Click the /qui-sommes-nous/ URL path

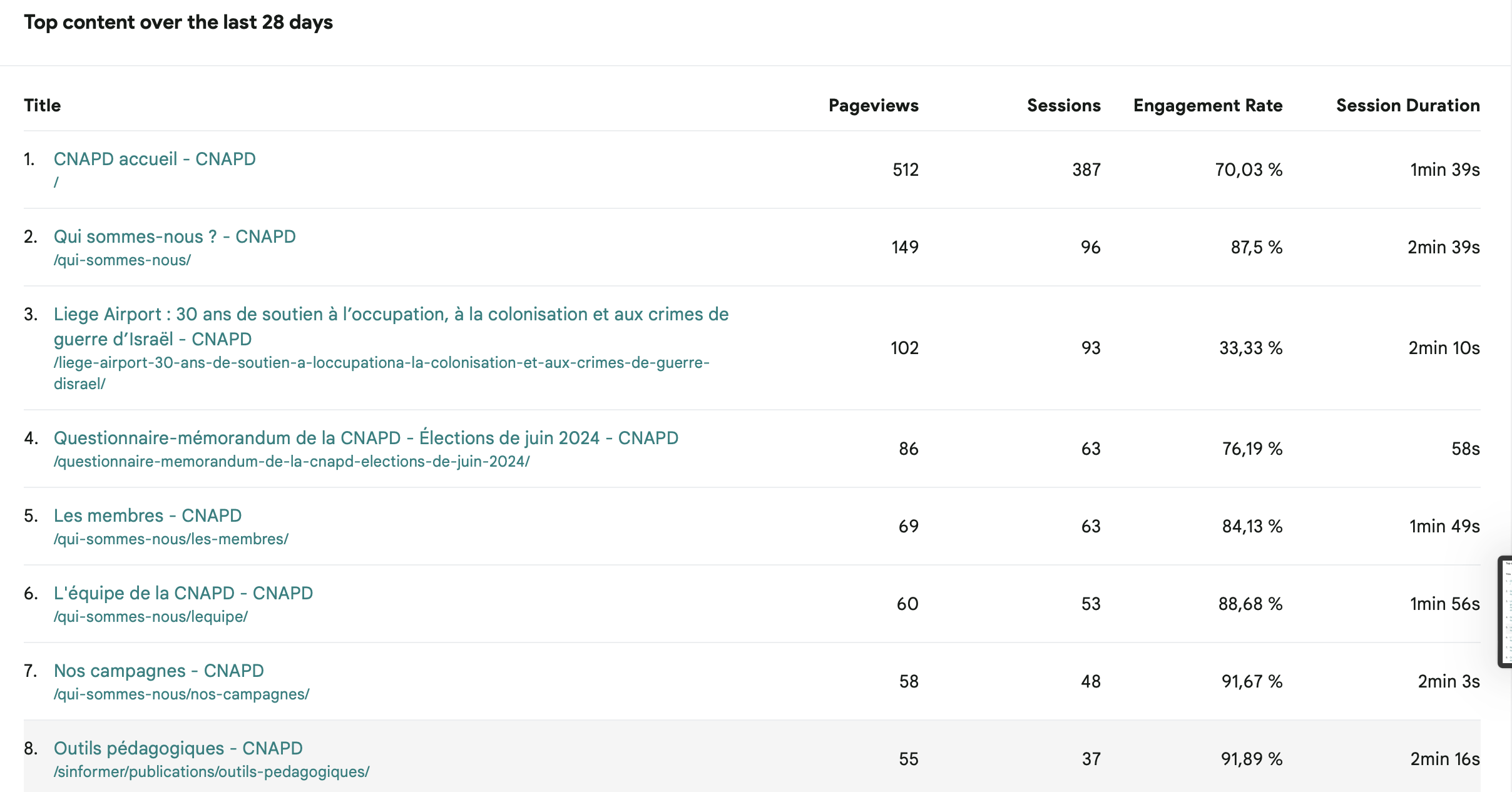[123, 260]
